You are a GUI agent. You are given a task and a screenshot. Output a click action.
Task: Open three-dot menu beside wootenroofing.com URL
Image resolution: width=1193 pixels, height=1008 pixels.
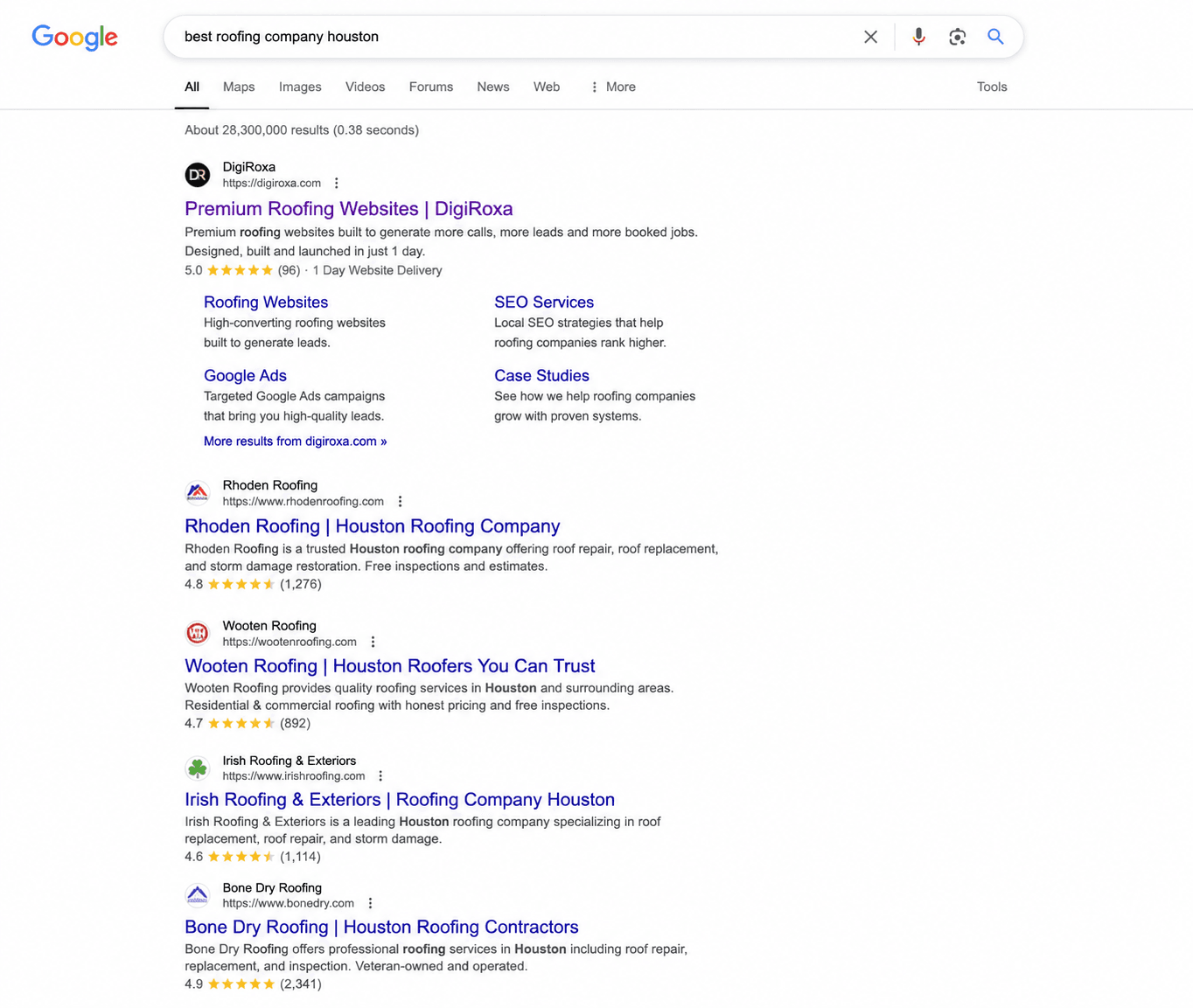(x=373, y=642)
